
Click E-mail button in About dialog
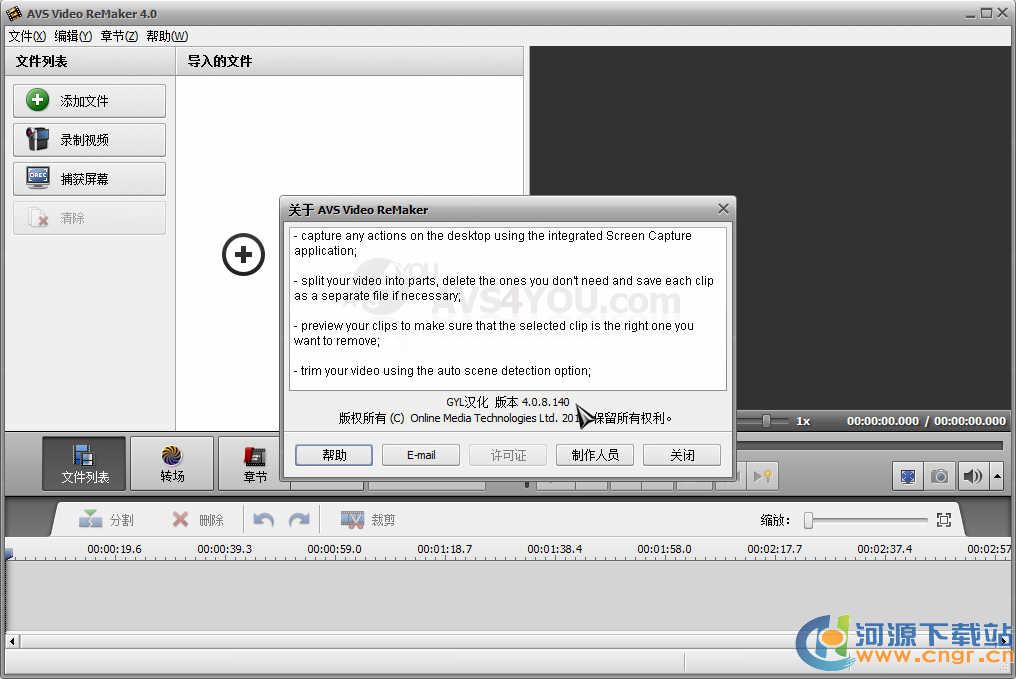[x=421, y=455]
